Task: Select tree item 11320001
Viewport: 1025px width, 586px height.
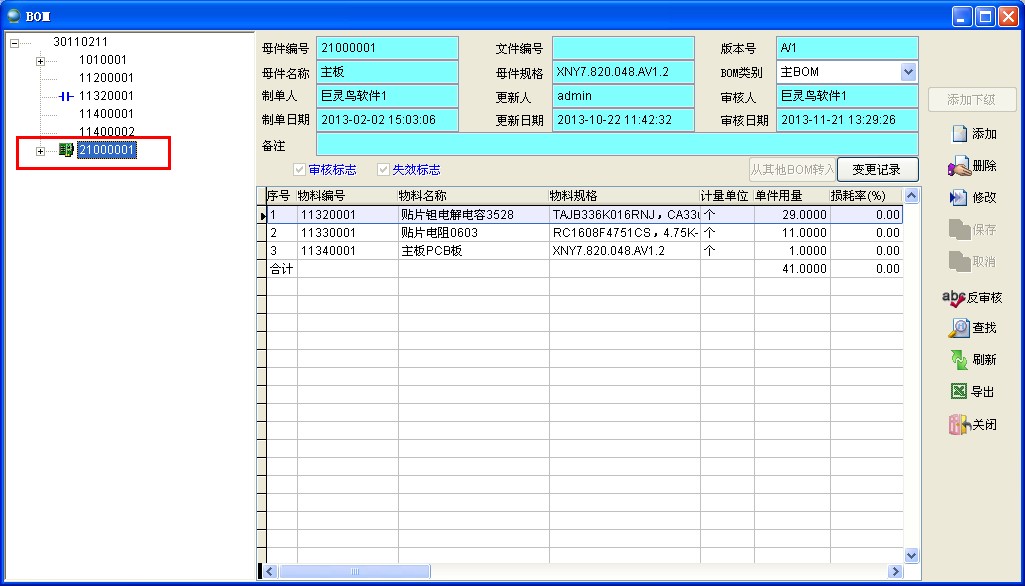Action: [x=105, y=96]
